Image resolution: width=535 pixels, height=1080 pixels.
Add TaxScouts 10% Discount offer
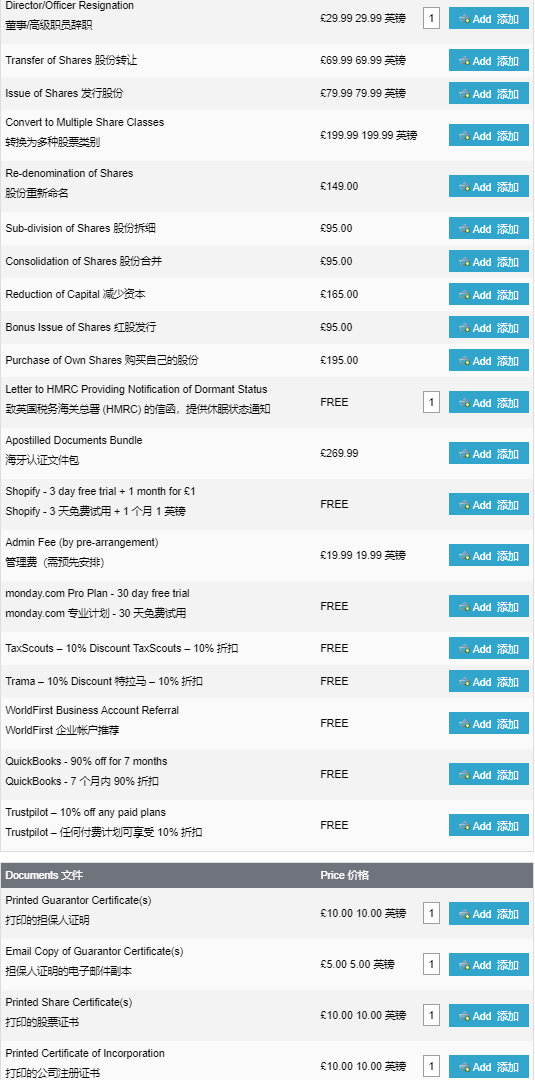(489, 648)
